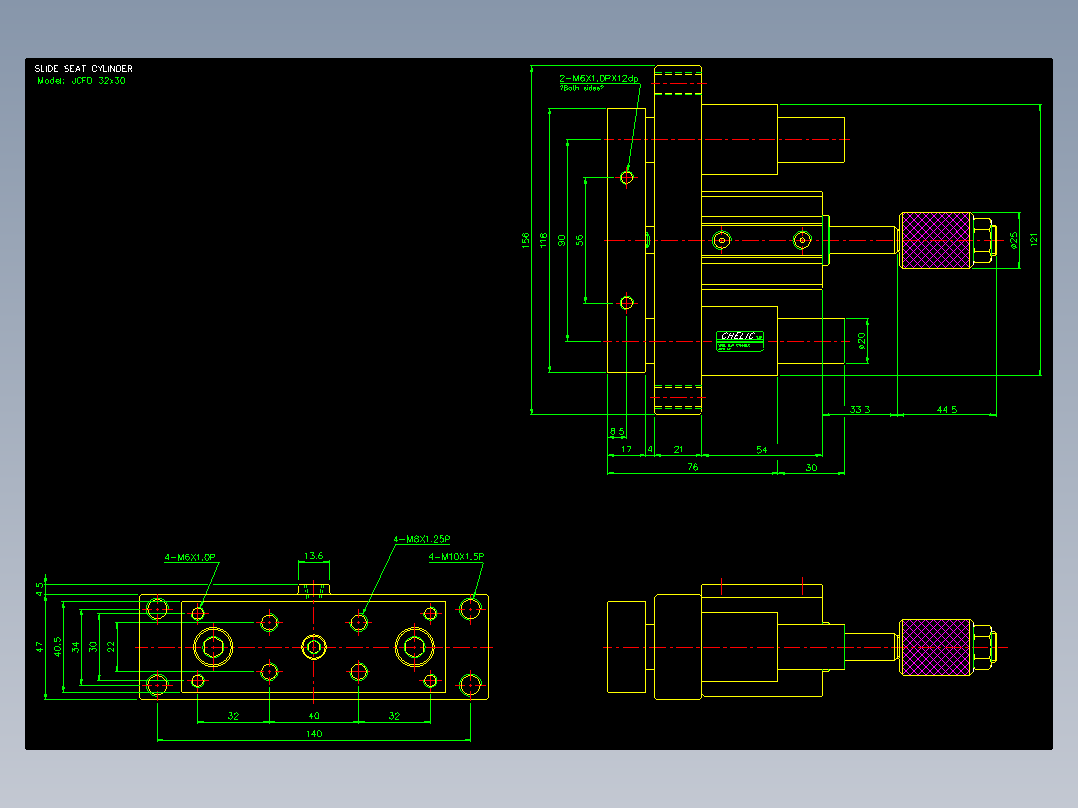The image size is (1078, 808).
Task: Select the 4.5 vertical dimension
Action: tap(40, 589)
